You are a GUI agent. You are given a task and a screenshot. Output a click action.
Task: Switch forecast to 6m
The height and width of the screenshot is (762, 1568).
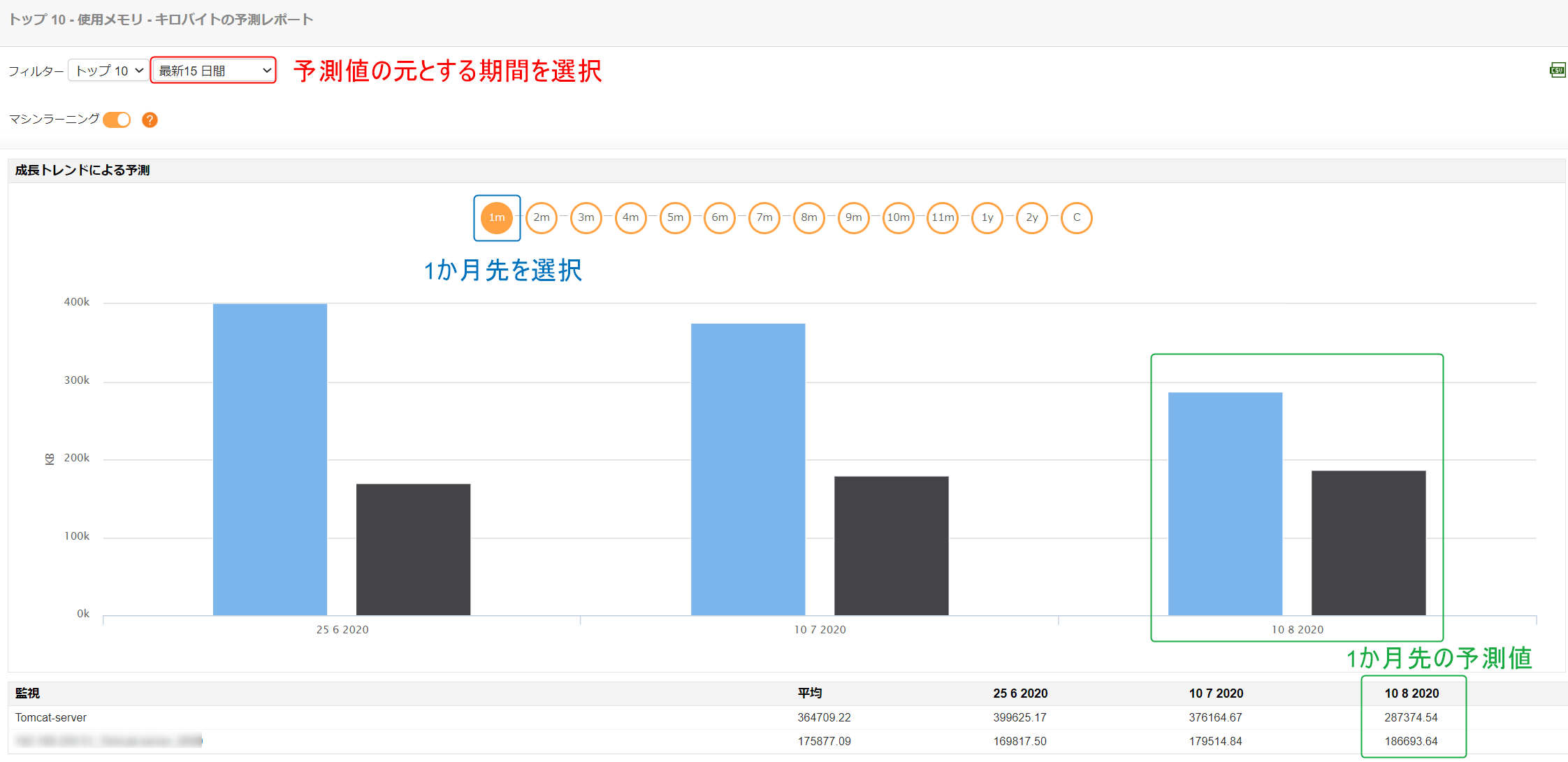(720, 218)
